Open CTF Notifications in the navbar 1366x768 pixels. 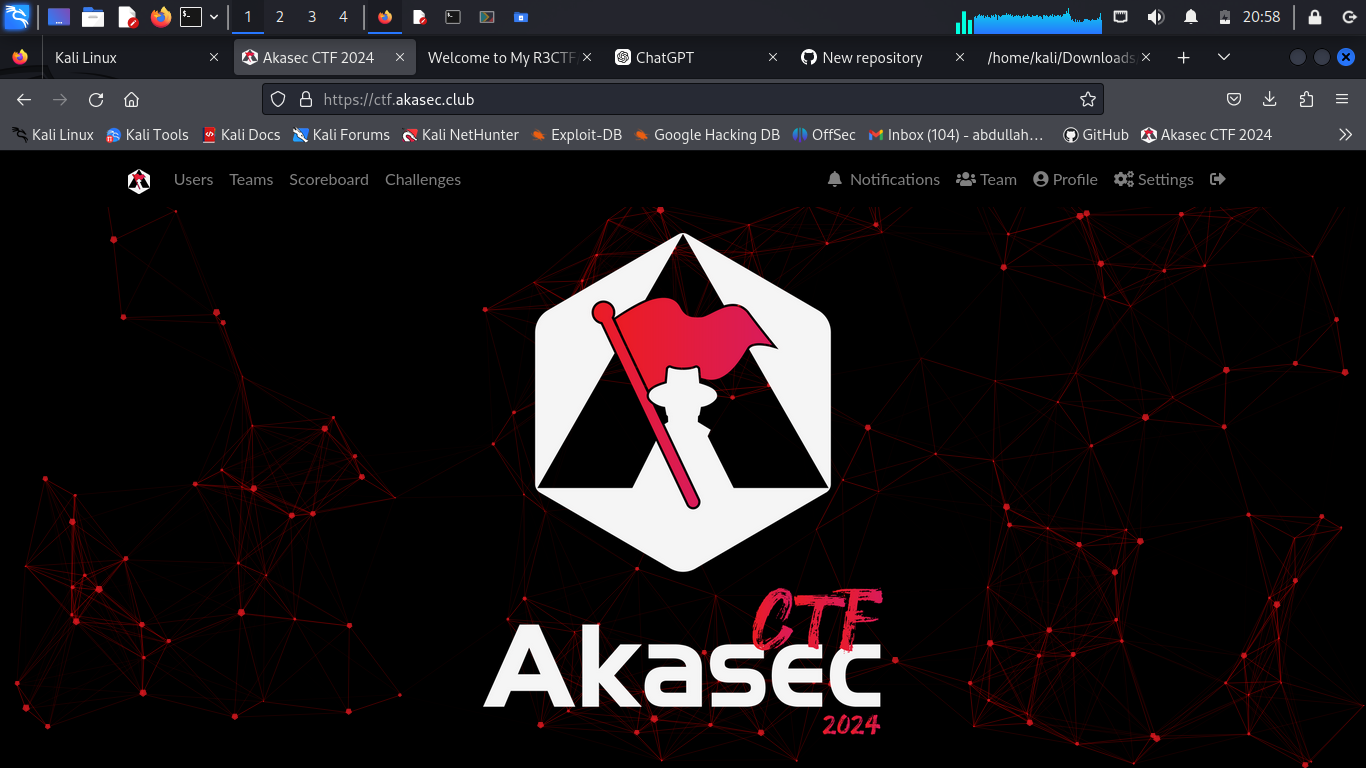pyautogui.click(x=884, y=180)
